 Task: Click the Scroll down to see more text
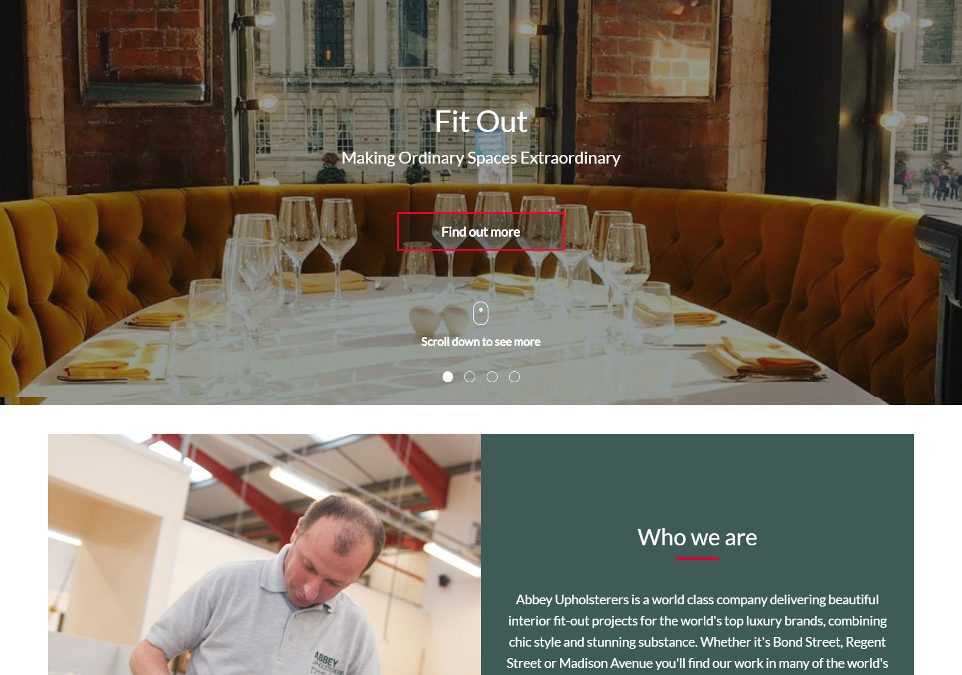(480, 342)
